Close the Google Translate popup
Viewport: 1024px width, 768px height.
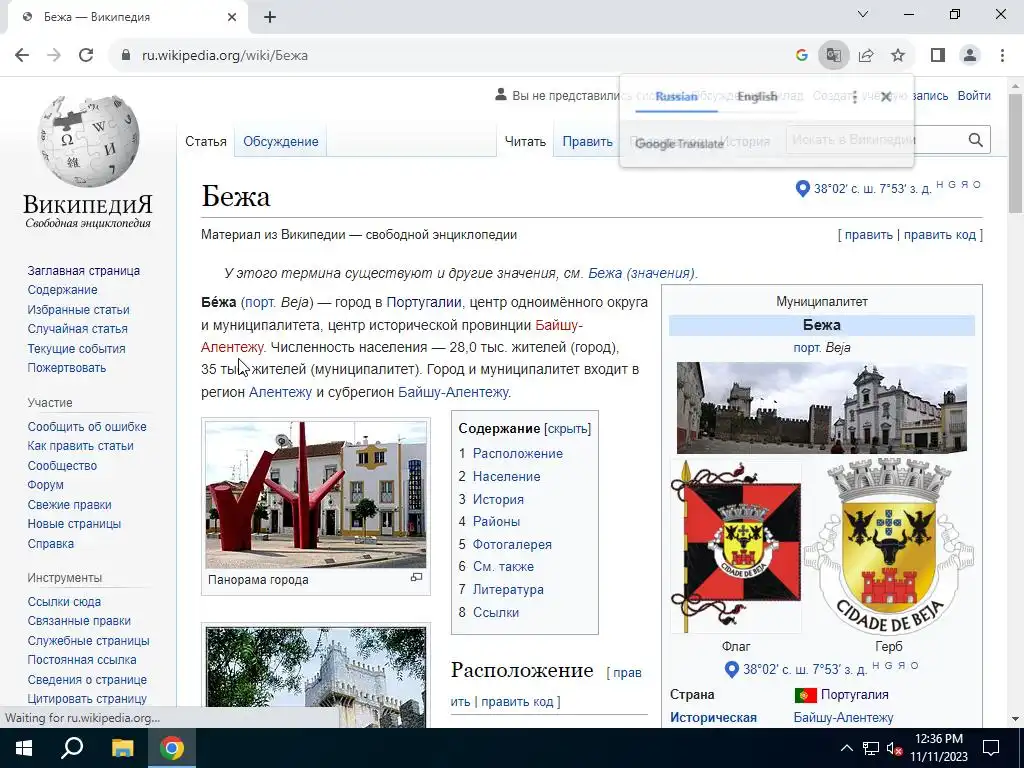point(886,97)
